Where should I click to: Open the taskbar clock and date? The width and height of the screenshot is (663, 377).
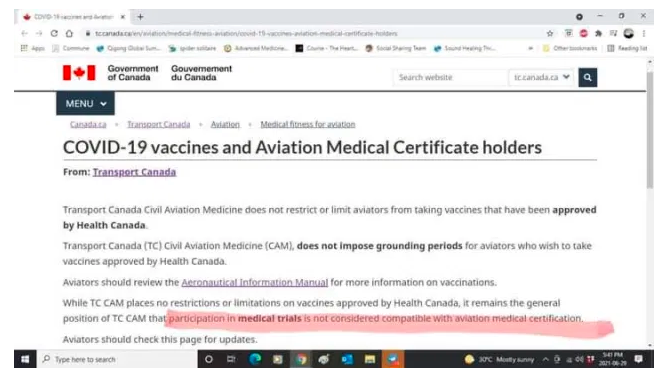coord(612,359)
